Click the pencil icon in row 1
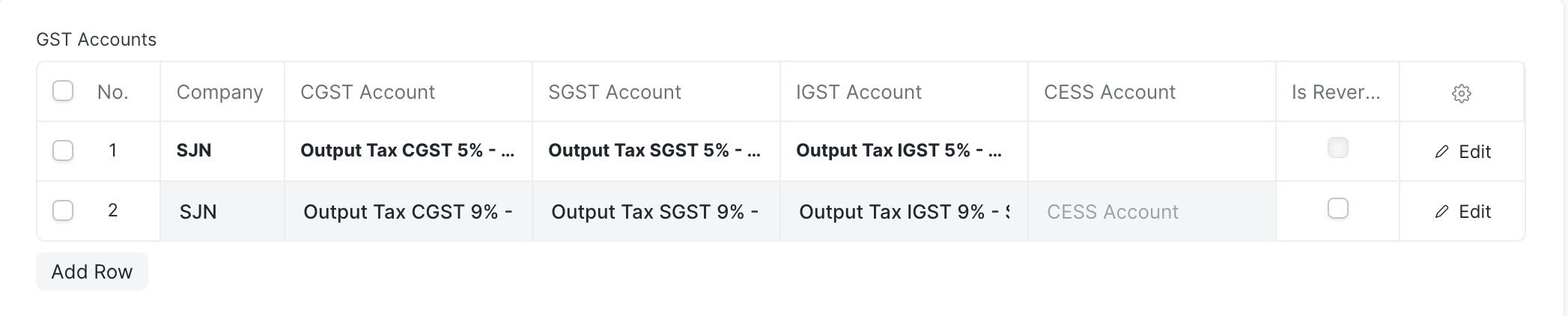Screen dimensions: 1568x316 coord(1441,152)
